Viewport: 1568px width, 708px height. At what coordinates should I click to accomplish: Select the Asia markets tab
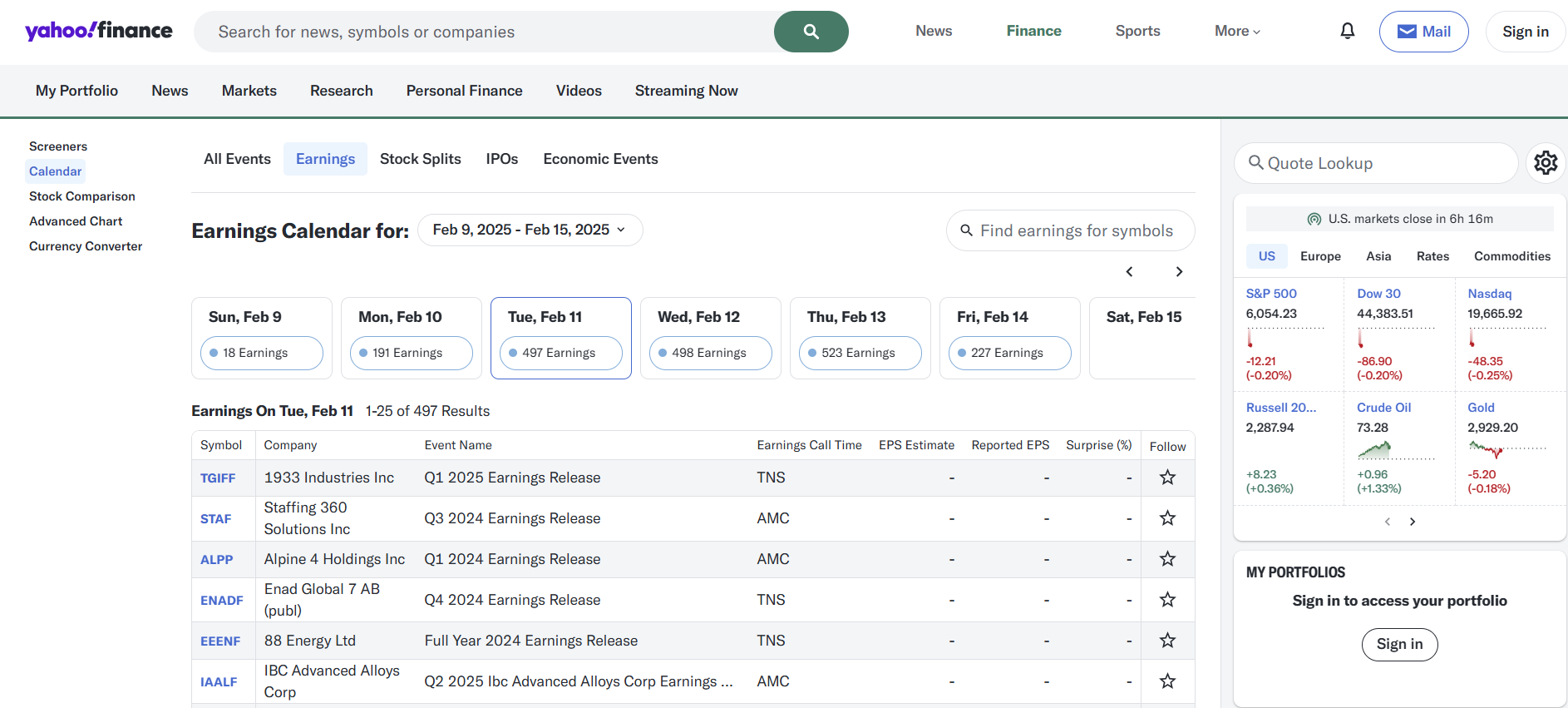(x=1378, y=256)
